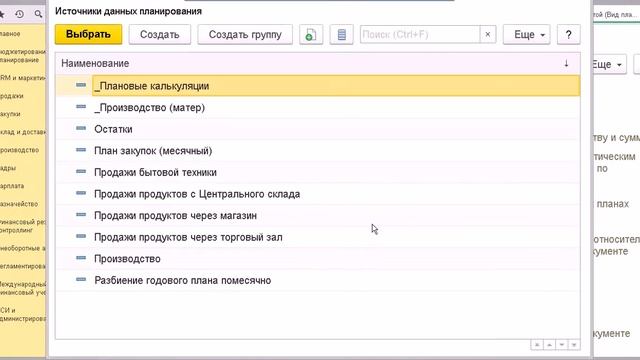Open the Казначейство section in the sidebar
Viewport: 640px width, 360px height.
(x=19, y=204)
